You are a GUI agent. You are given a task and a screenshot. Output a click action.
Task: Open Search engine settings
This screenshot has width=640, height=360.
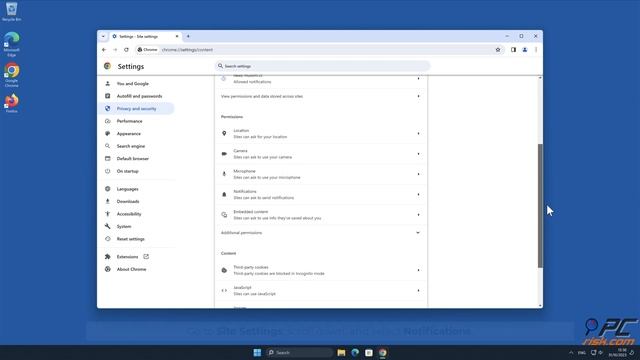pyautogui.click(x=131, y=146)
